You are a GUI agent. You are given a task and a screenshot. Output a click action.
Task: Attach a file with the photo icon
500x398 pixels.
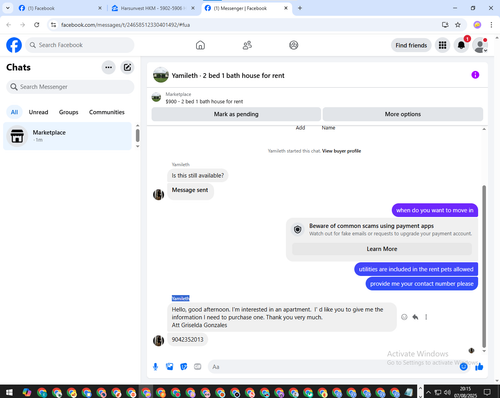(x=170, y=367)
